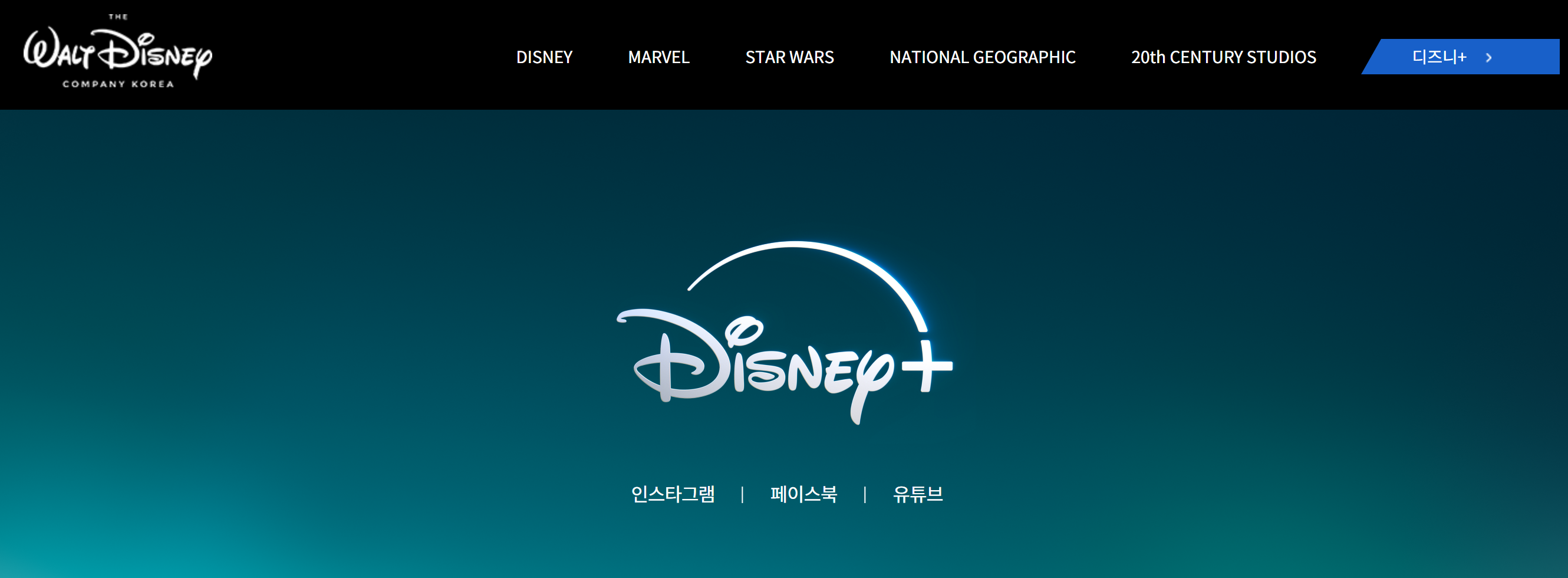Click the chevron arrow beside 디즈니+

tap(1489, 57)
